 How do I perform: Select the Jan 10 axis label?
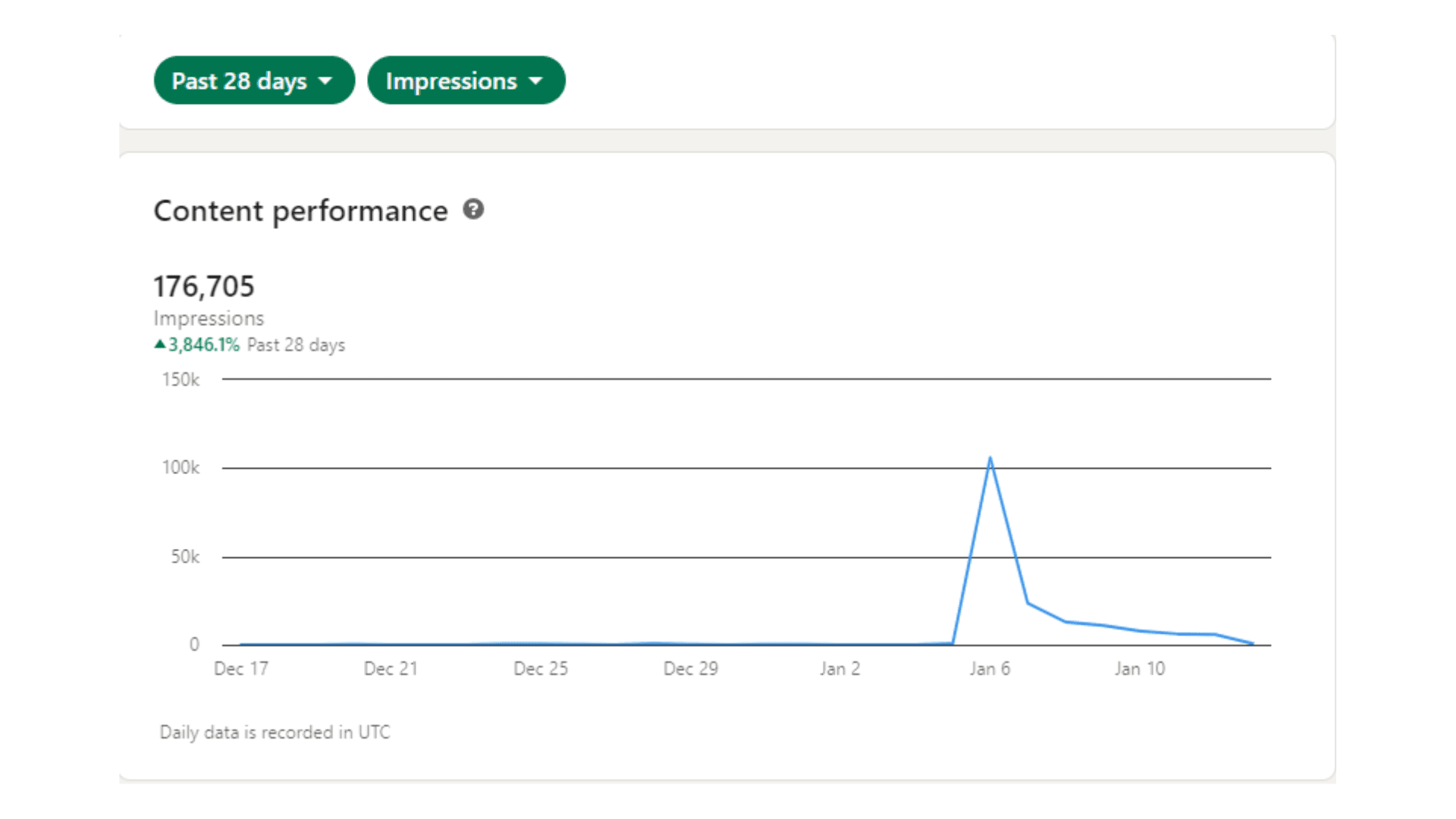(1140, 669)
